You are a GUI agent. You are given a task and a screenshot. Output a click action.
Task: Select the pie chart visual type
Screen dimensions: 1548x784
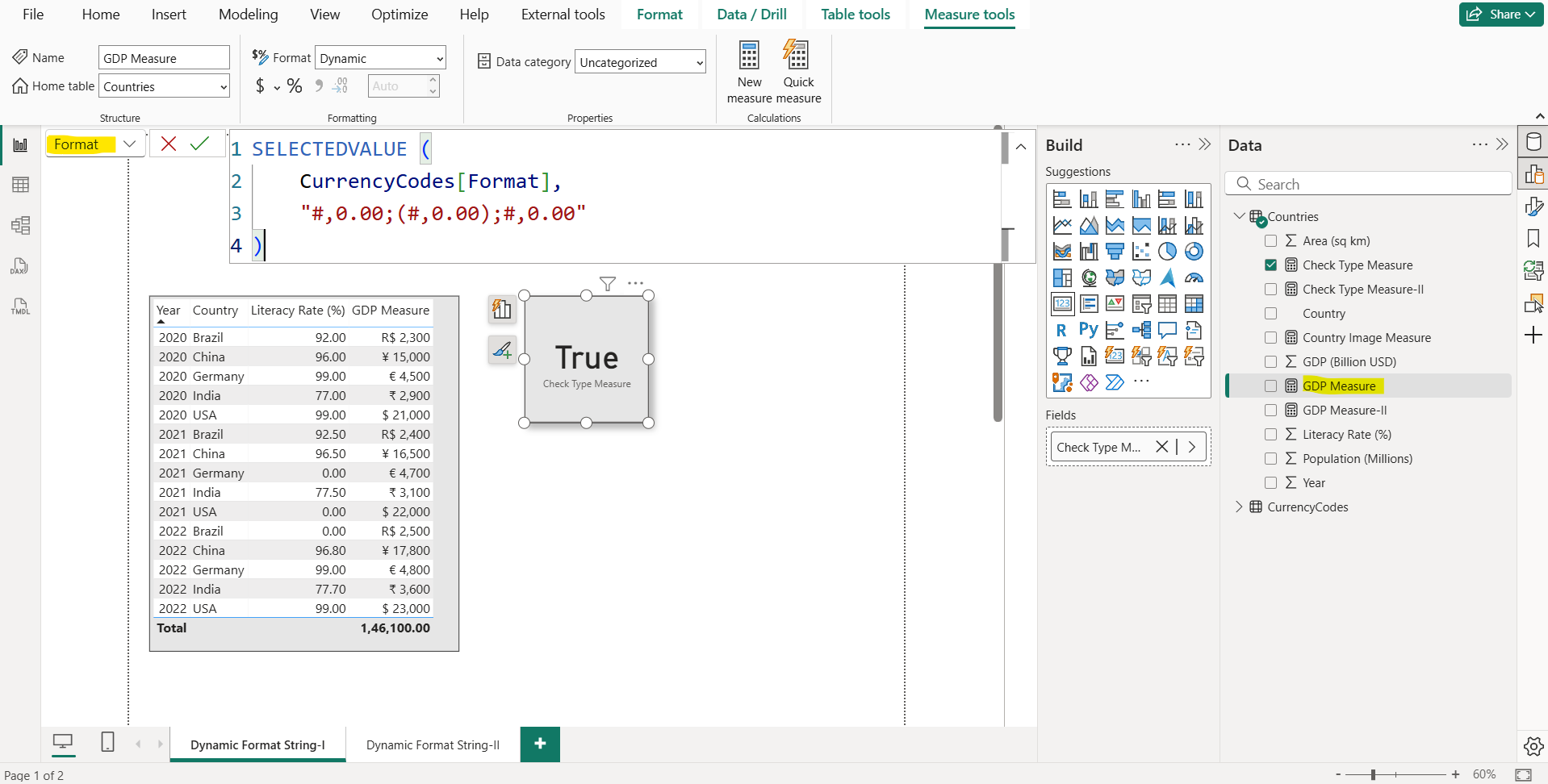point(1167,252)
